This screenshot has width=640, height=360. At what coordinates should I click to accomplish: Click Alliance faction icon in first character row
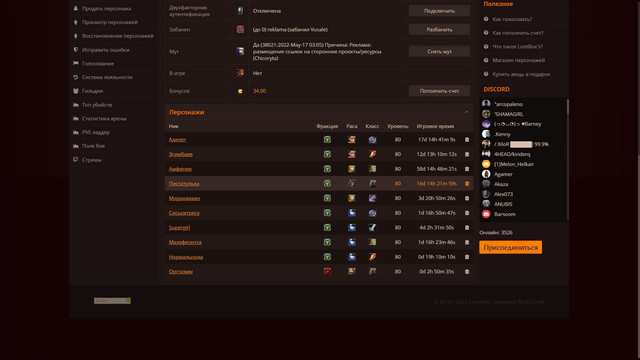click(x=327, y=140)
